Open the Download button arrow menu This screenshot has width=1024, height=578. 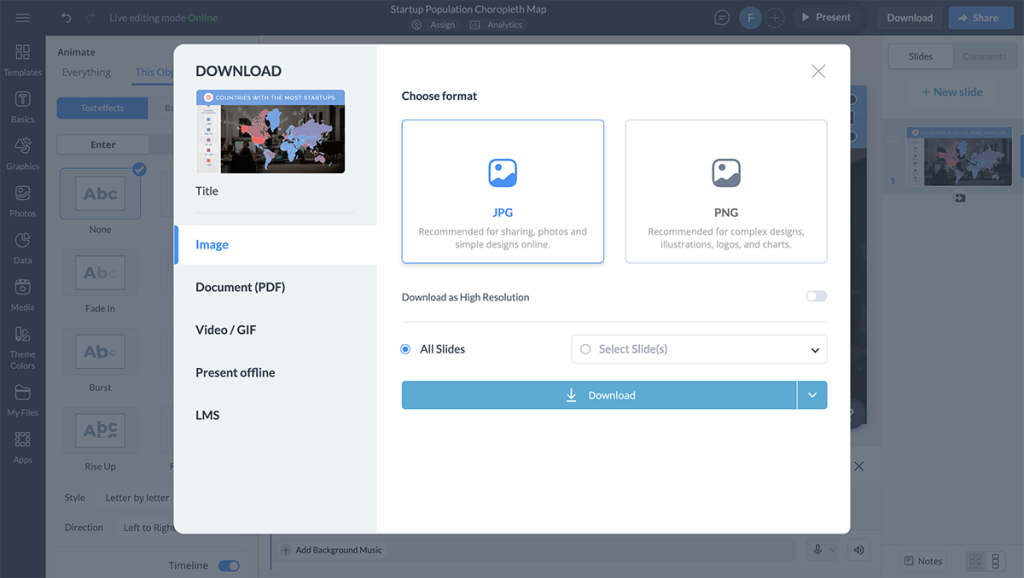coord(812,395)
